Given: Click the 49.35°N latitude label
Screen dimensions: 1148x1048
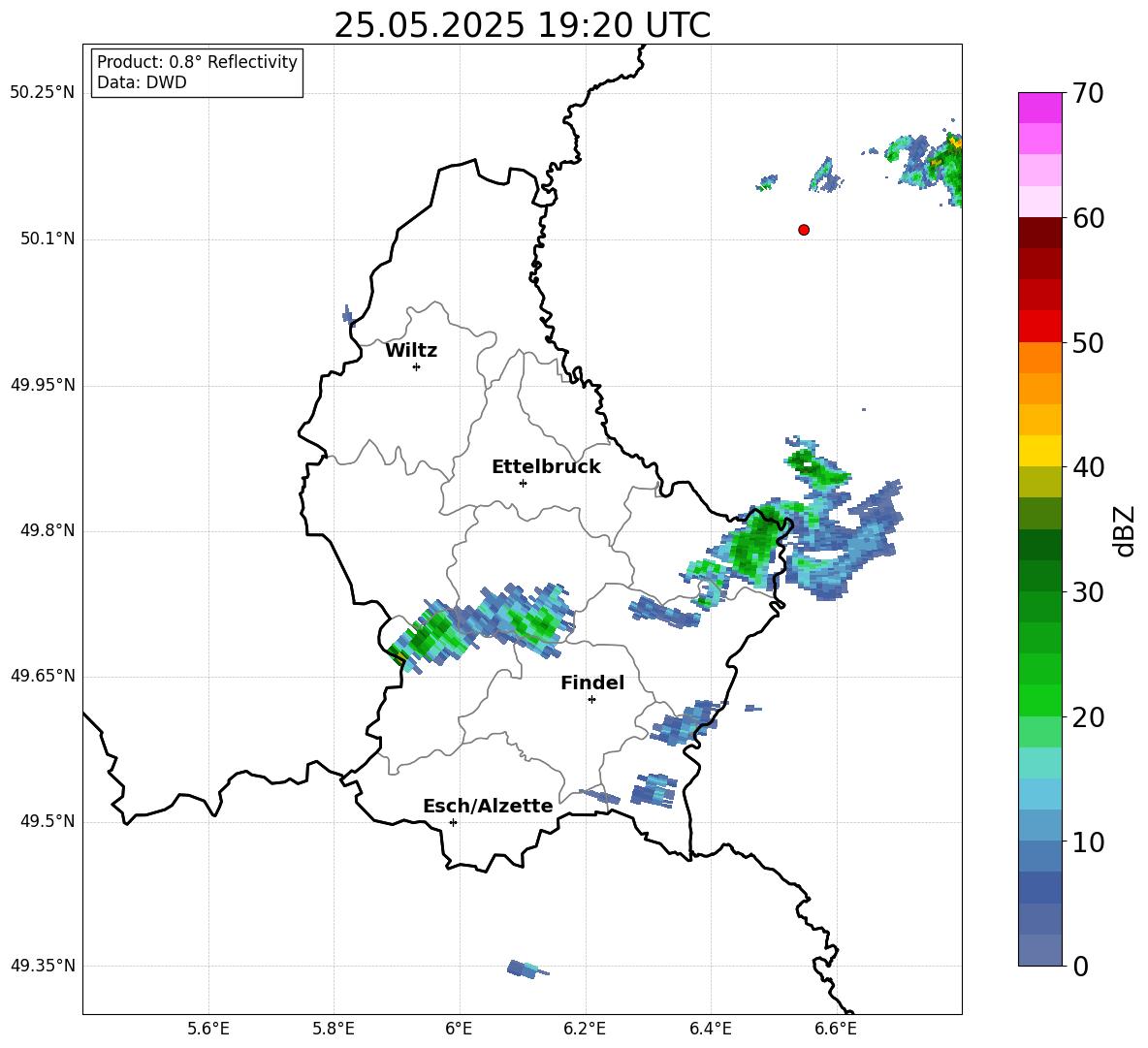Looking at the screenshot, I should click(x=43, y=966).
